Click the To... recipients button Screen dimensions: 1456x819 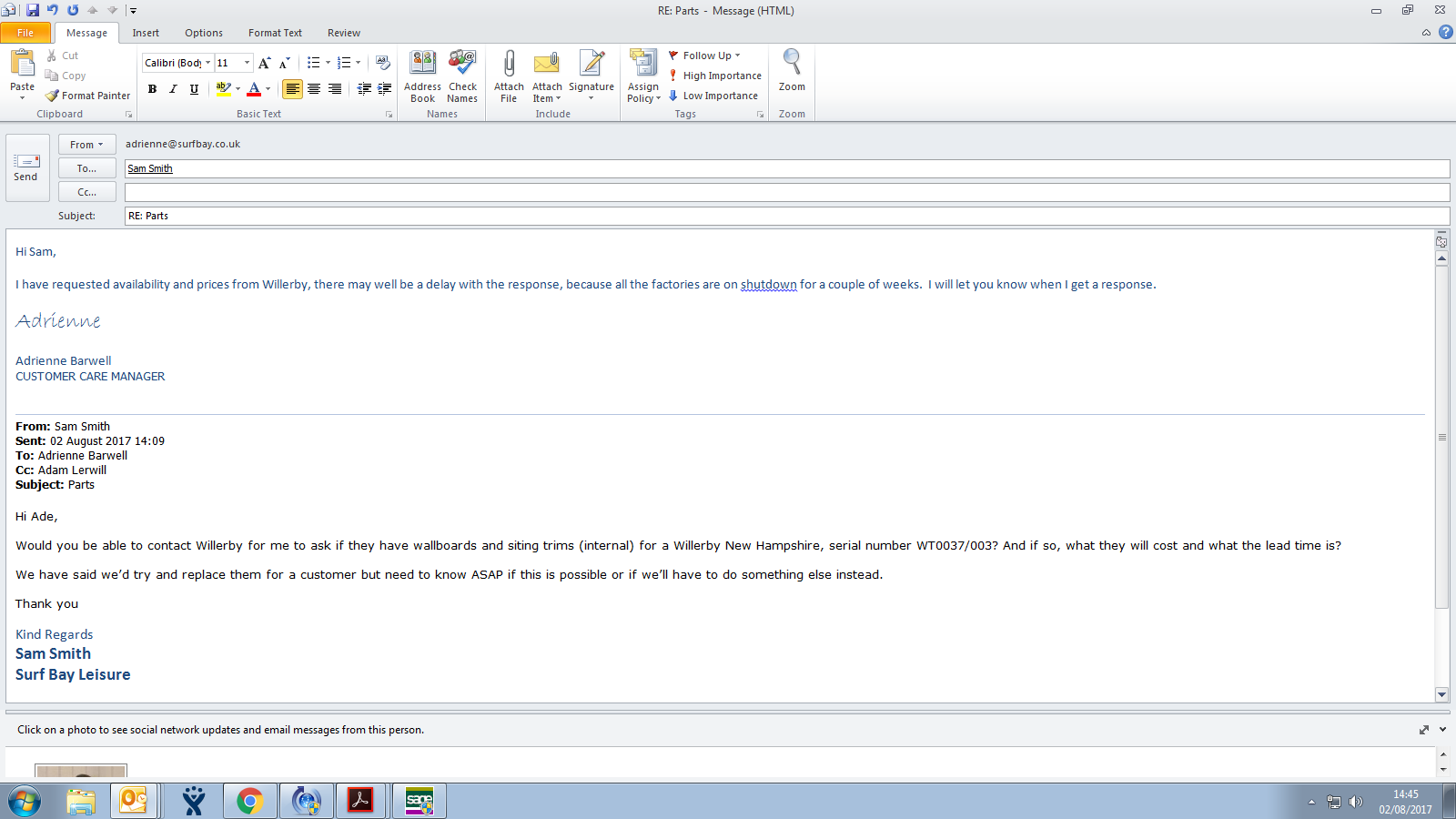point(86,168)
